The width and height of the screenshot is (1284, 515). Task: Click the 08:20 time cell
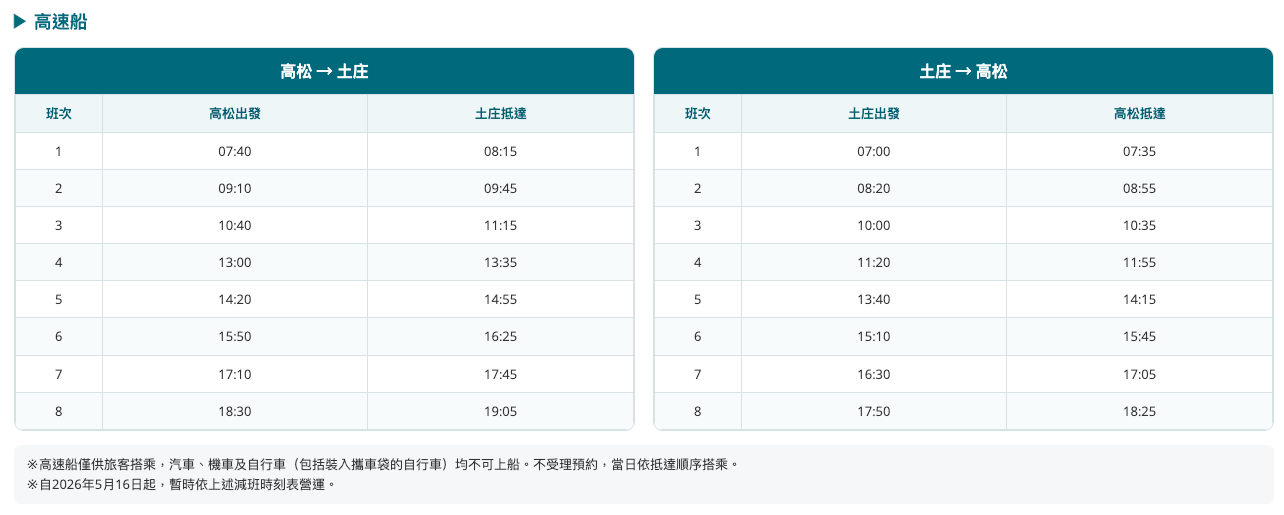(874, 188)
